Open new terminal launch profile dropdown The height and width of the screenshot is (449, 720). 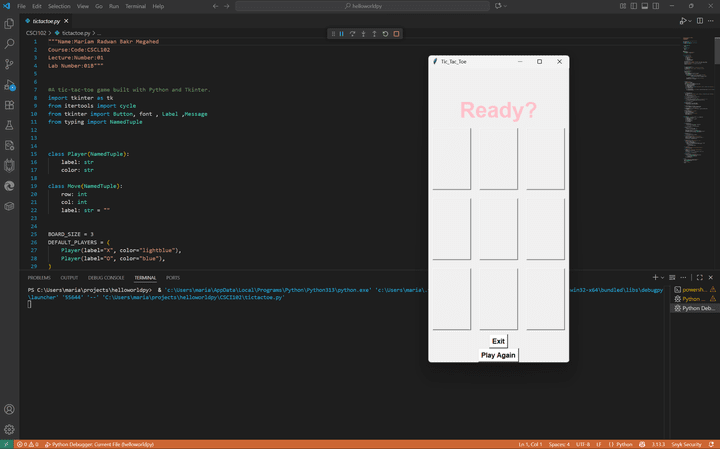click(665, 277)
